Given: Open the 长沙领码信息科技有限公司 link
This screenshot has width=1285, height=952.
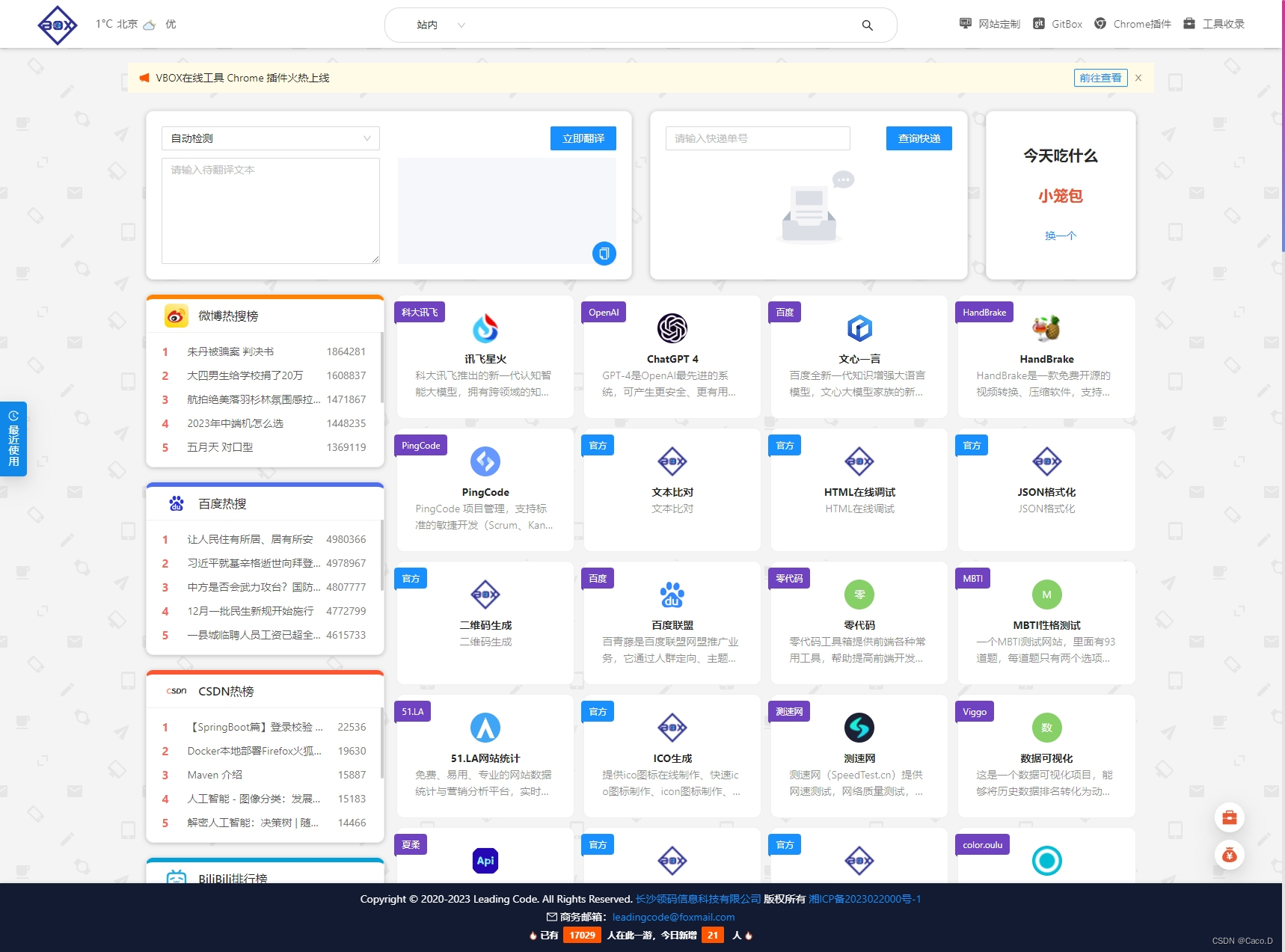Looking at the screenshot, I should tap(698, 899).
